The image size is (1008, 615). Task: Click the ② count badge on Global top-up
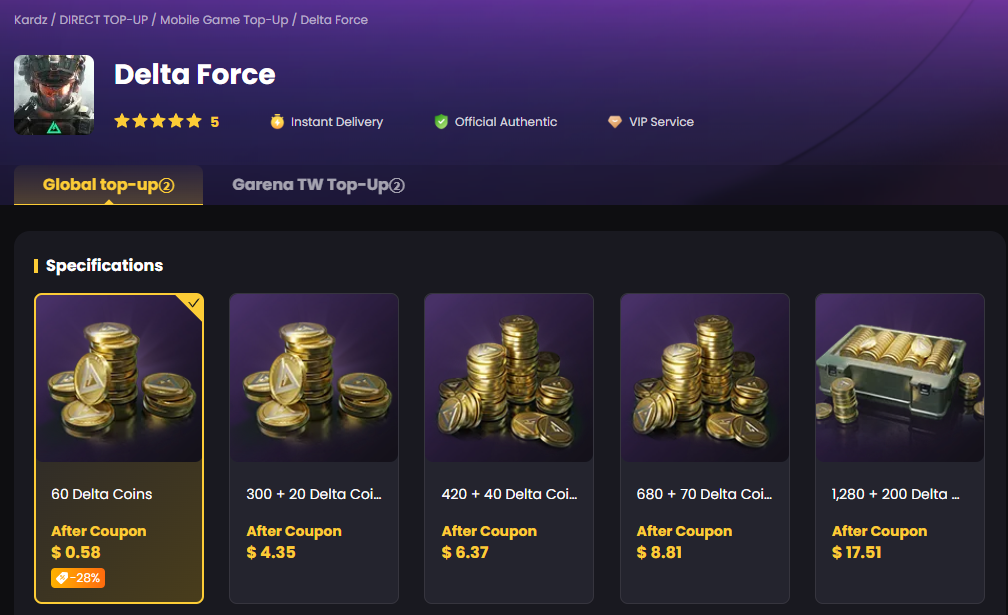(x=167, y=184)
